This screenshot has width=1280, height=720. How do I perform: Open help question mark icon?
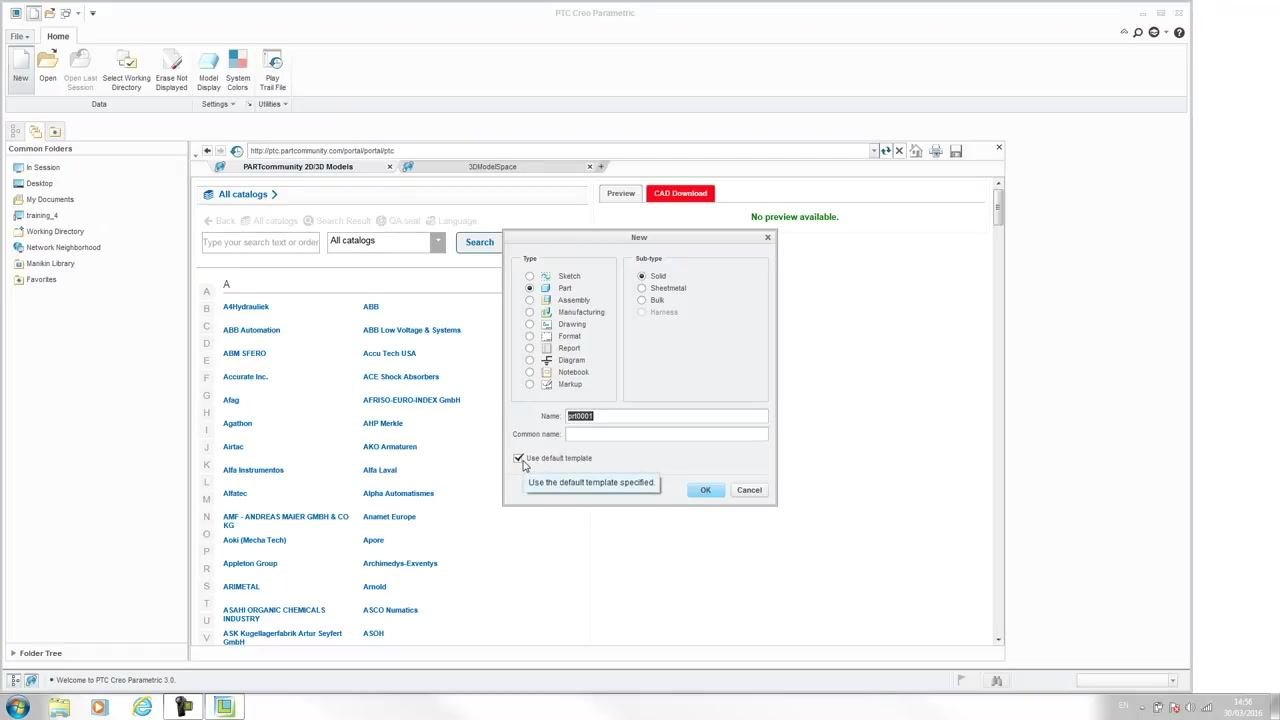[x=1179, y=33]
